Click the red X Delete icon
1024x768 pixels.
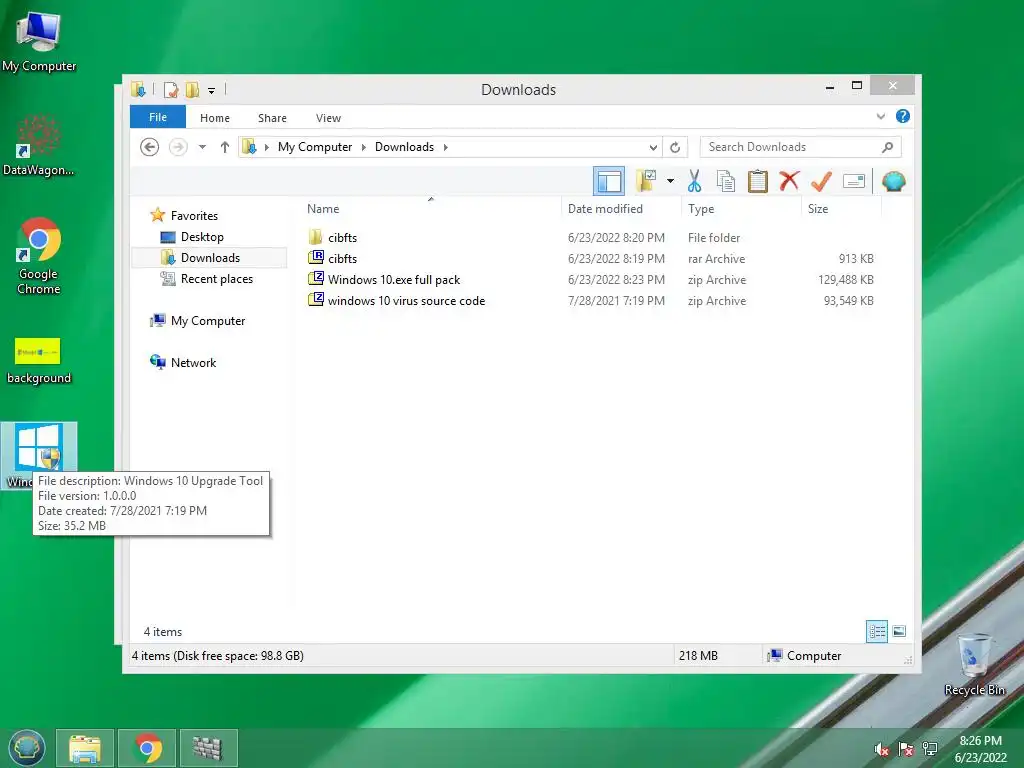tap(789, 181)
